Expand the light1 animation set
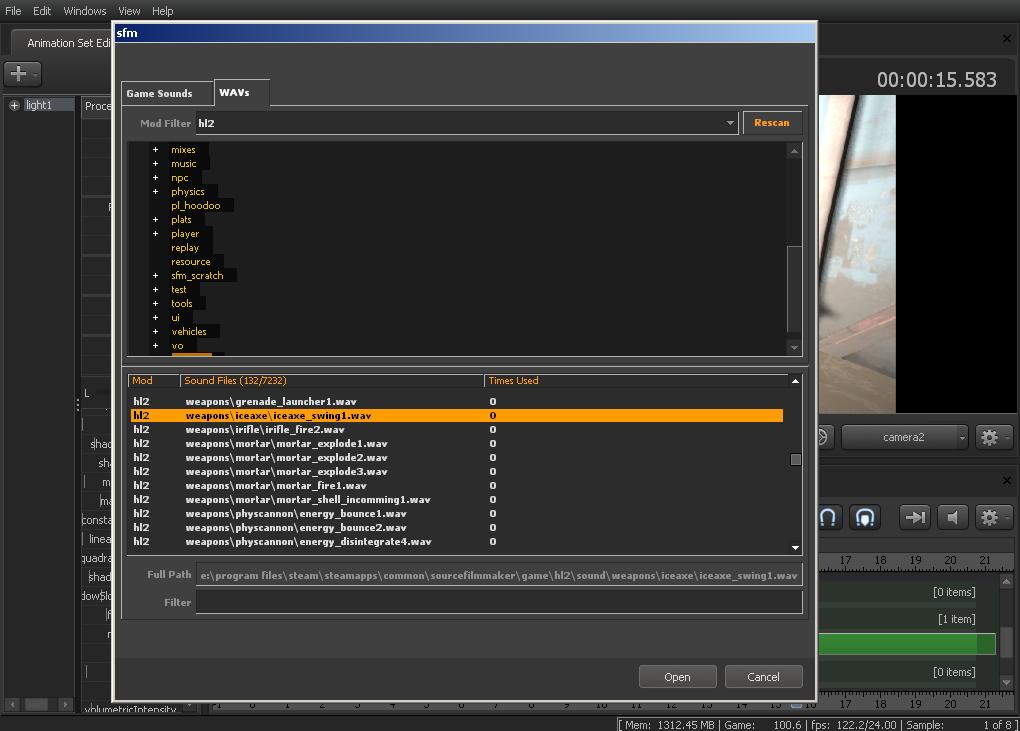This screenshot has height=731, width=1020. 14,105
